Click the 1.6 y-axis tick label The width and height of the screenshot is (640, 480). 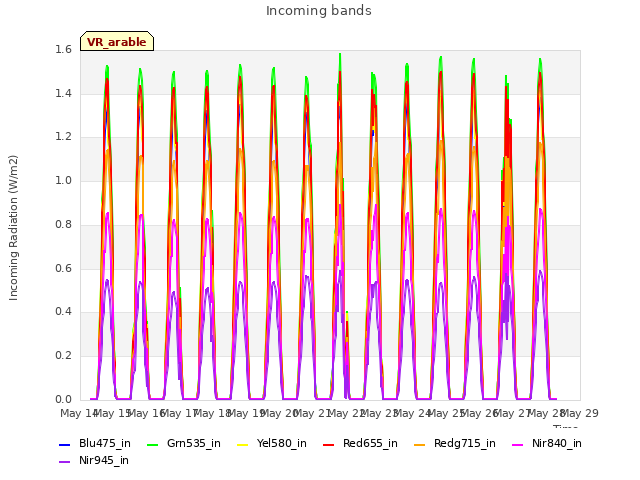[63, 50]
